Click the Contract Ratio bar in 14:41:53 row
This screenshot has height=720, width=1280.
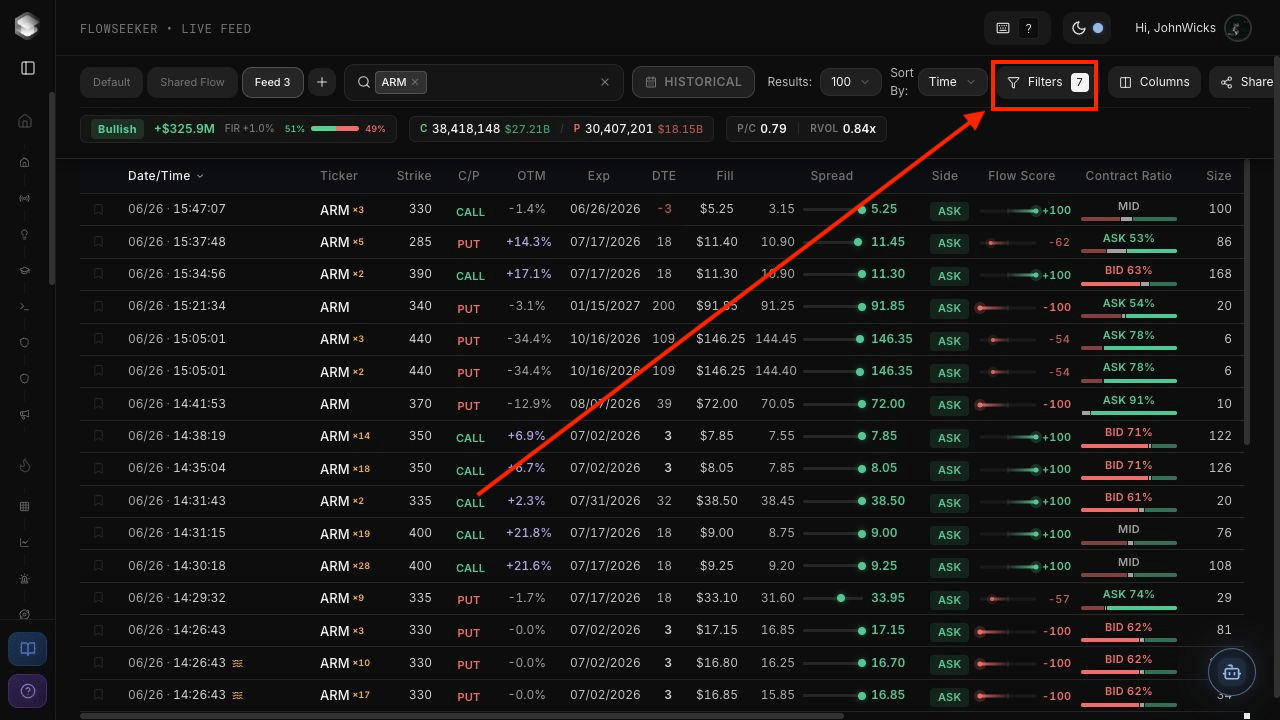(1128, 413)
